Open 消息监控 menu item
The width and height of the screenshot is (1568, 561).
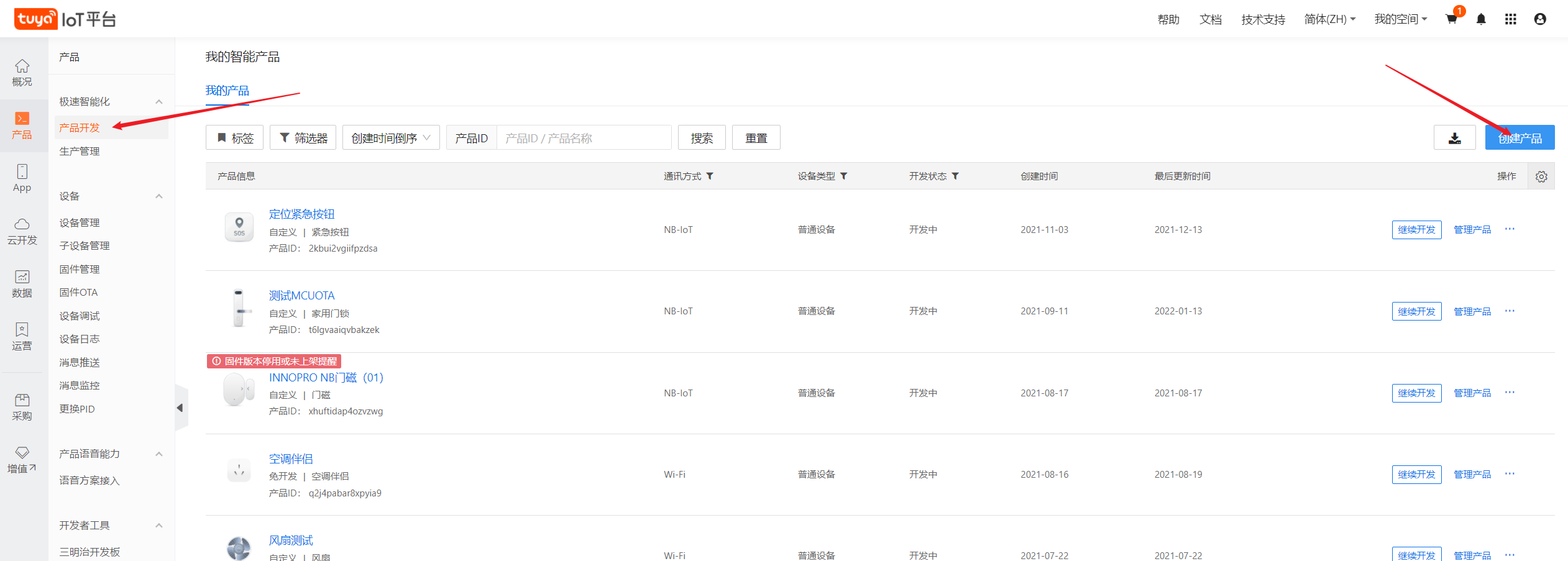pos(80,386)
